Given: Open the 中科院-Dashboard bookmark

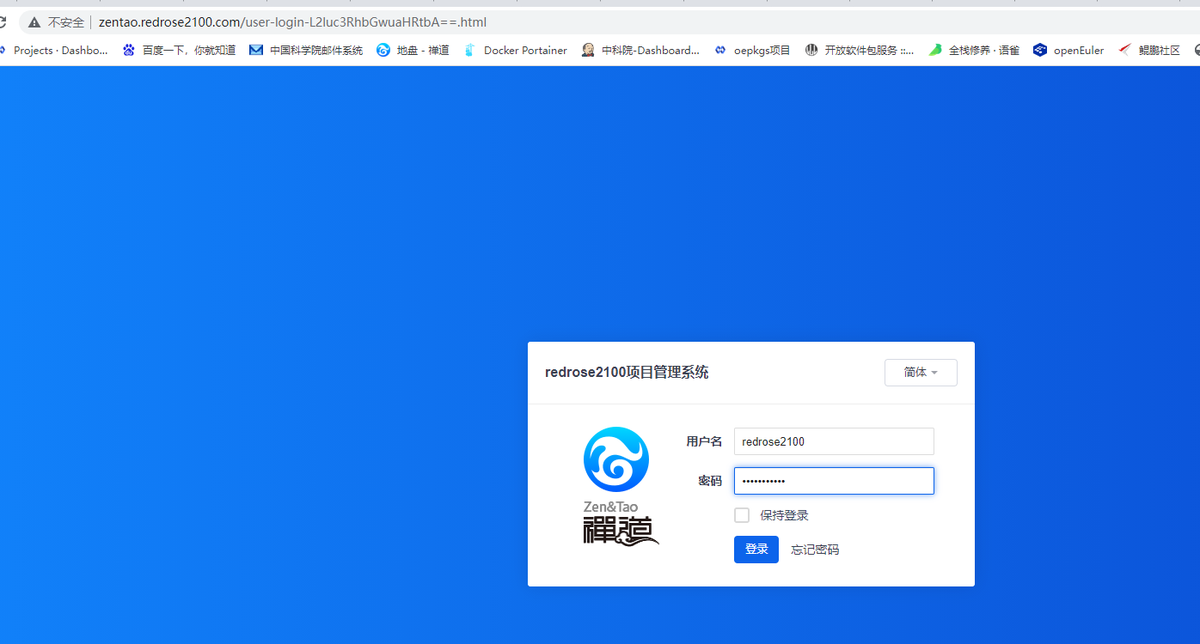Looking at the screenshot, I should click(650, 50).
